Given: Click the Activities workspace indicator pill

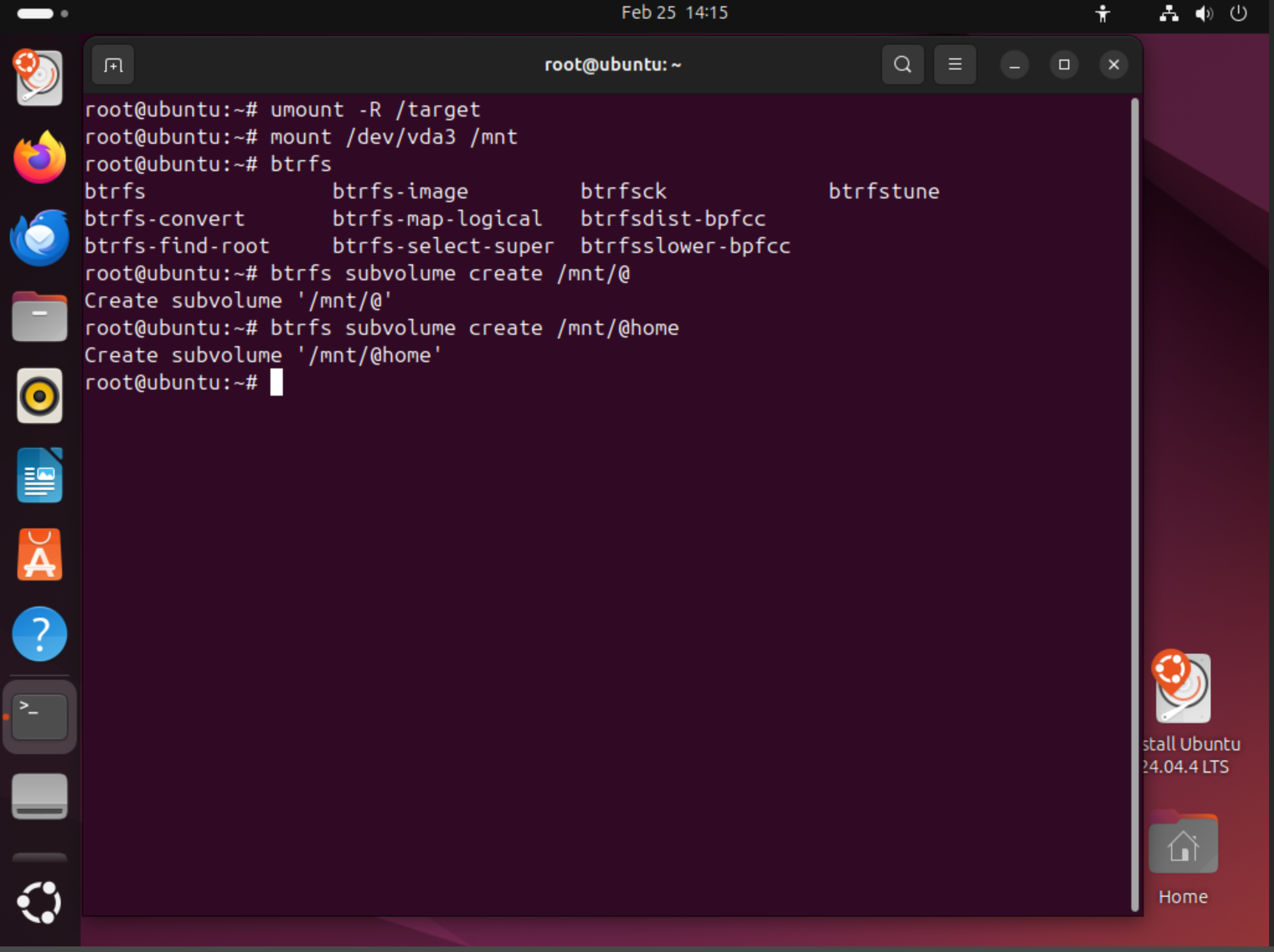Looking at the screenshot, I should [35, 14].
